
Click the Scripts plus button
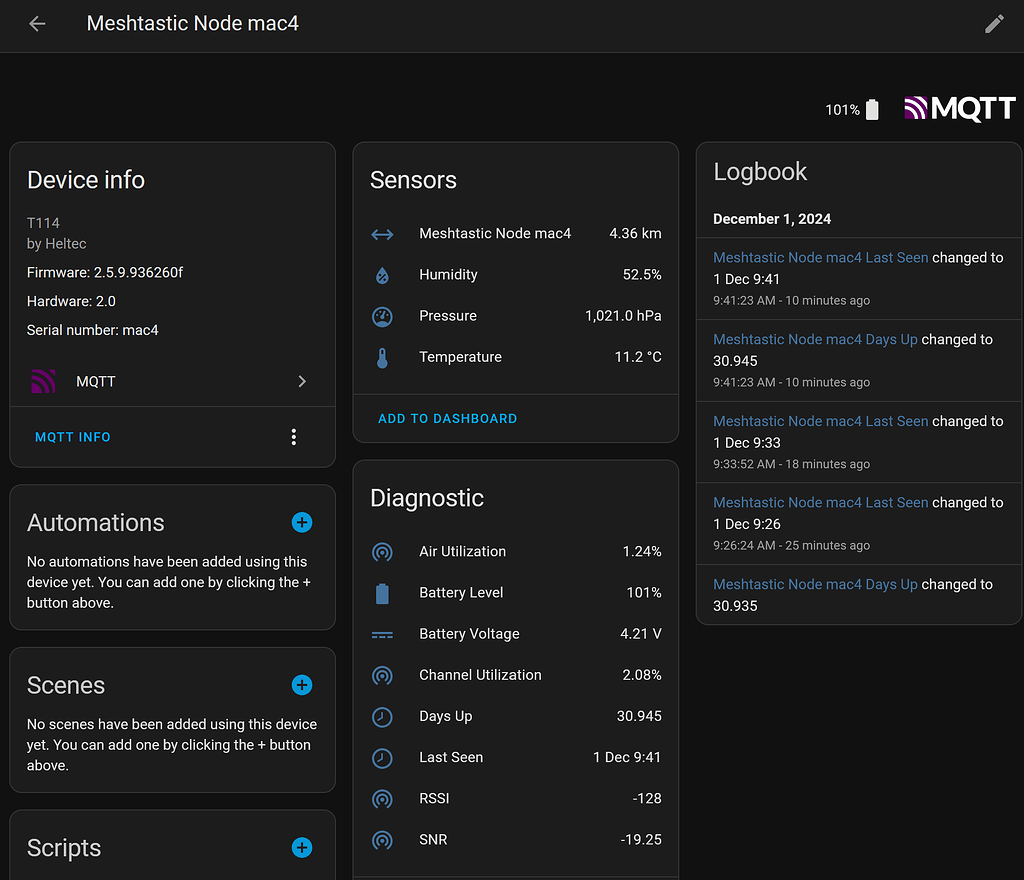point(301,847)
